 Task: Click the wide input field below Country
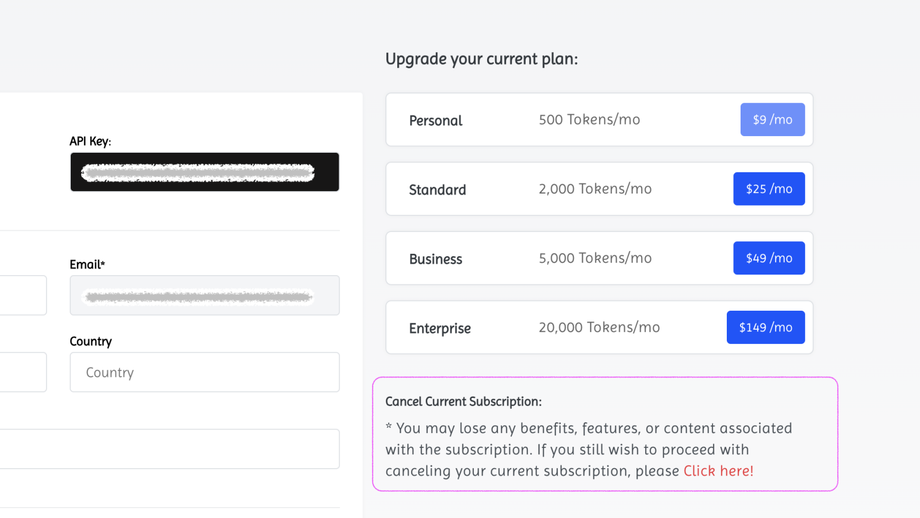click(168, 449)
